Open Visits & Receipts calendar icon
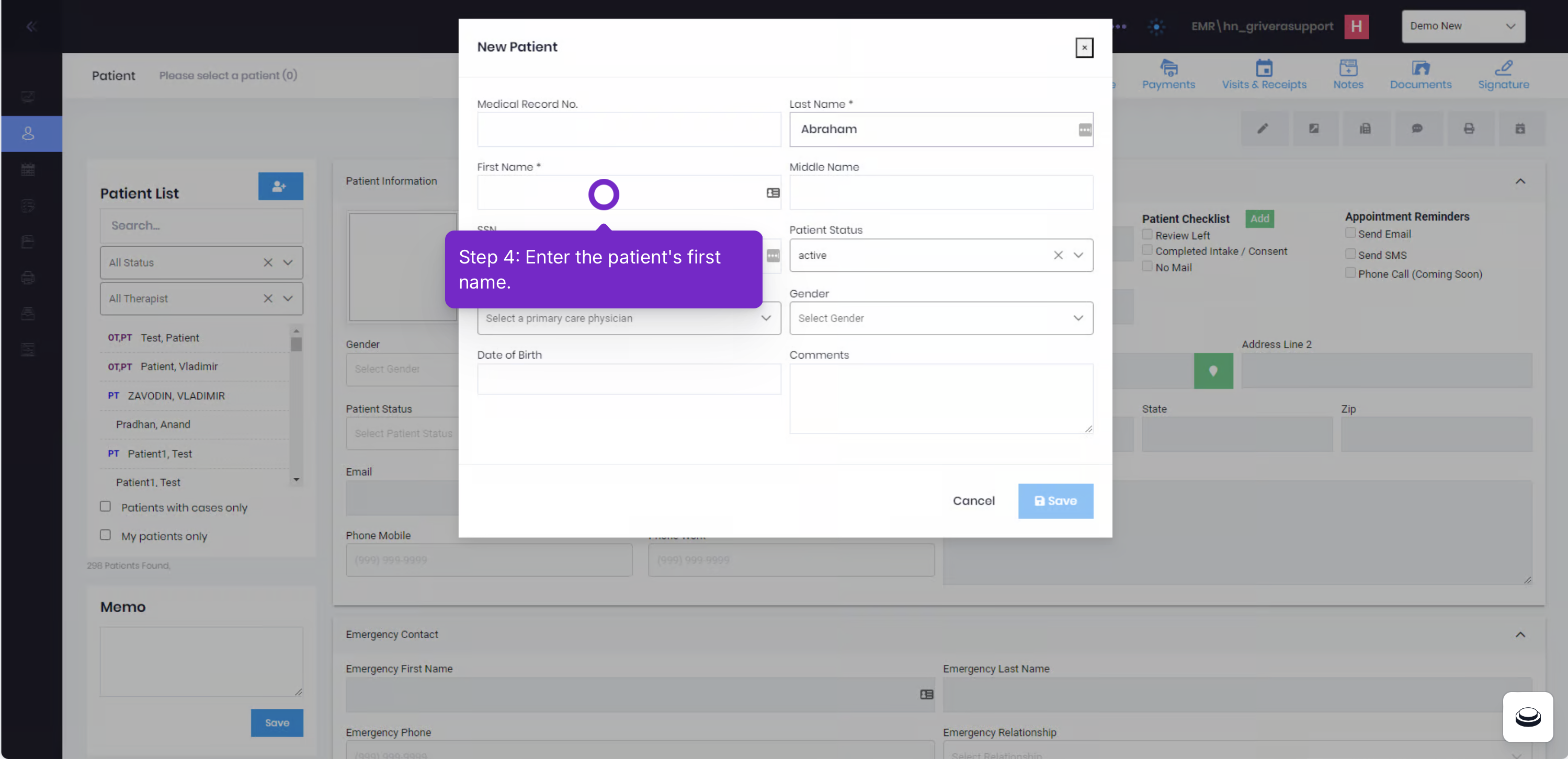This screenshot has height=759, width=1568. point(1264,67)
